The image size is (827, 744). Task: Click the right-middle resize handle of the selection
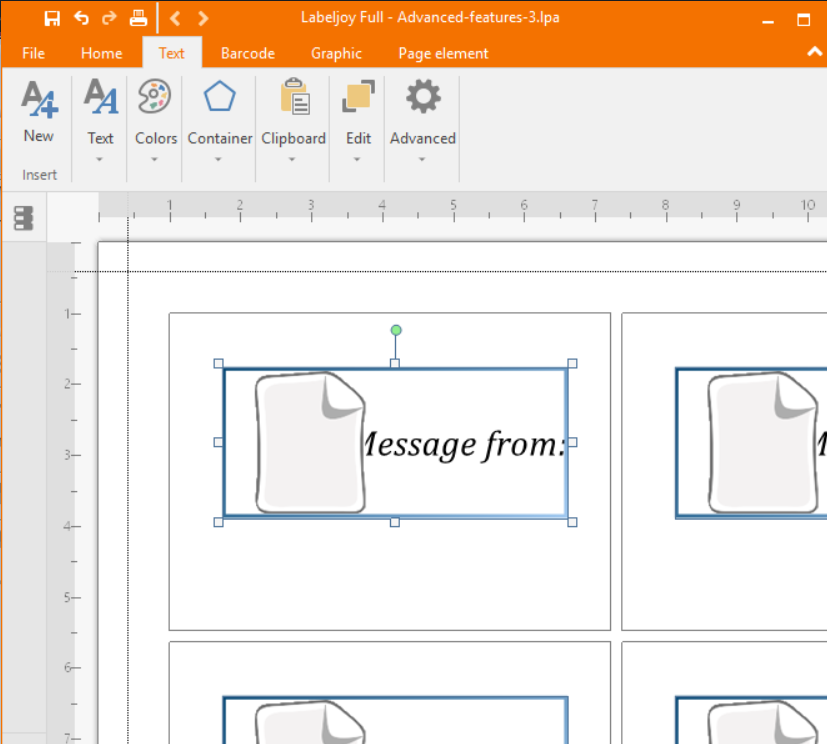click(572, 442)
